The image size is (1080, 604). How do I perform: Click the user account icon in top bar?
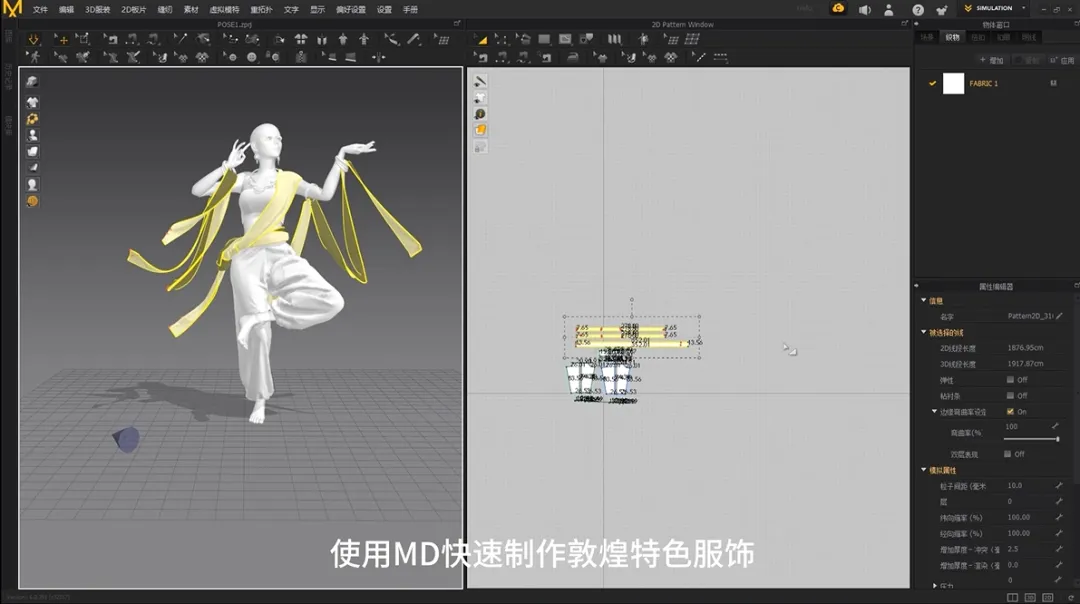[889, 10]
